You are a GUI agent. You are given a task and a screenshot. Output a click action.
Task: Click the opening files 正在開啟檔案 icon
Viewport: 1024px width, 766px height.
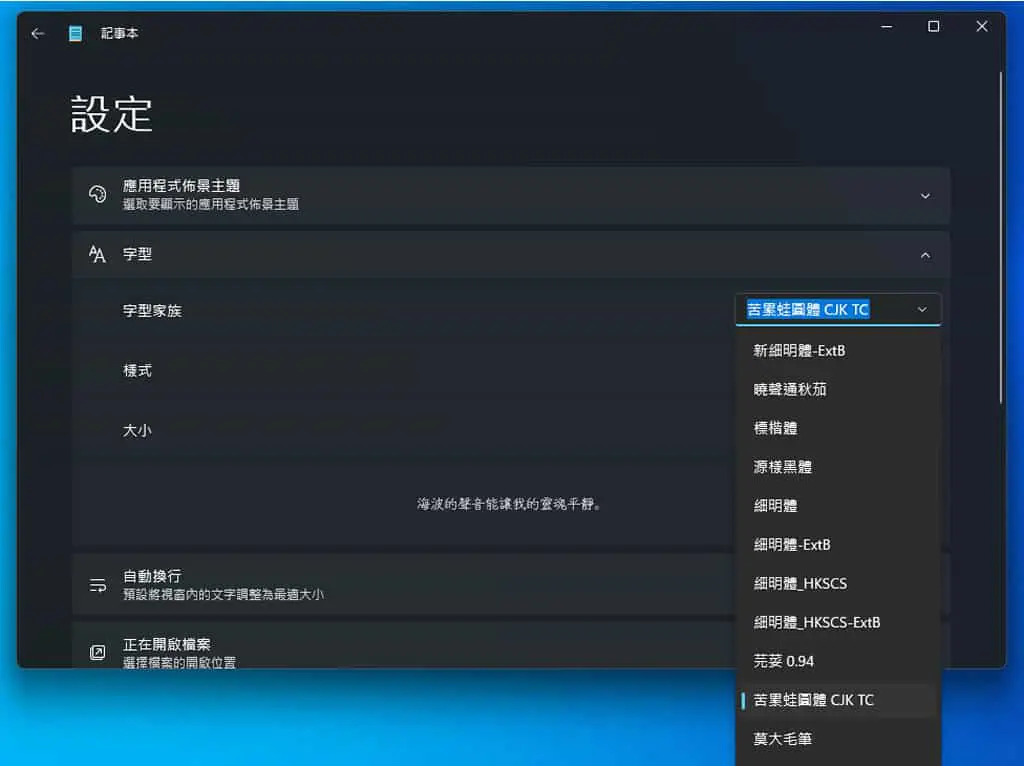97,652
